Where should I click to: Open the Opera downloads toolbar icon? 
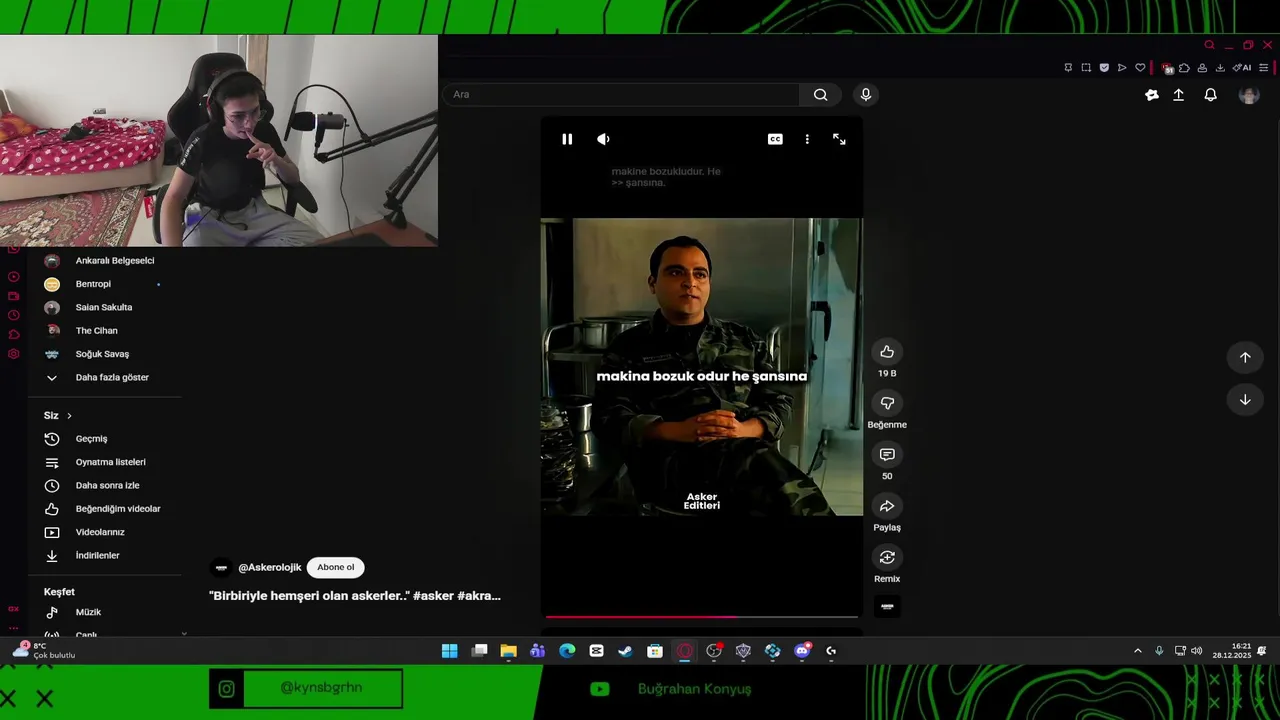[x=1220, y=68]
